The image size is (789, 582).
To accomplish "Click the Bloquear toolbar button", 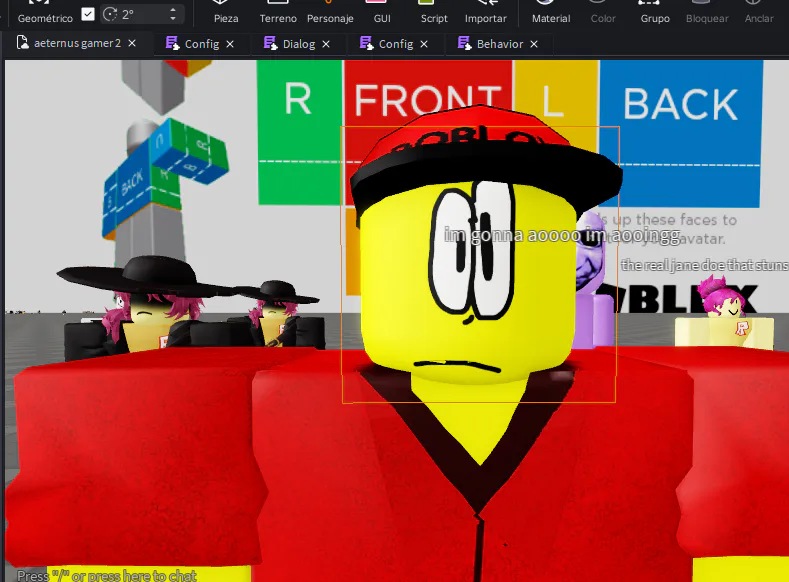I will 707,12.
